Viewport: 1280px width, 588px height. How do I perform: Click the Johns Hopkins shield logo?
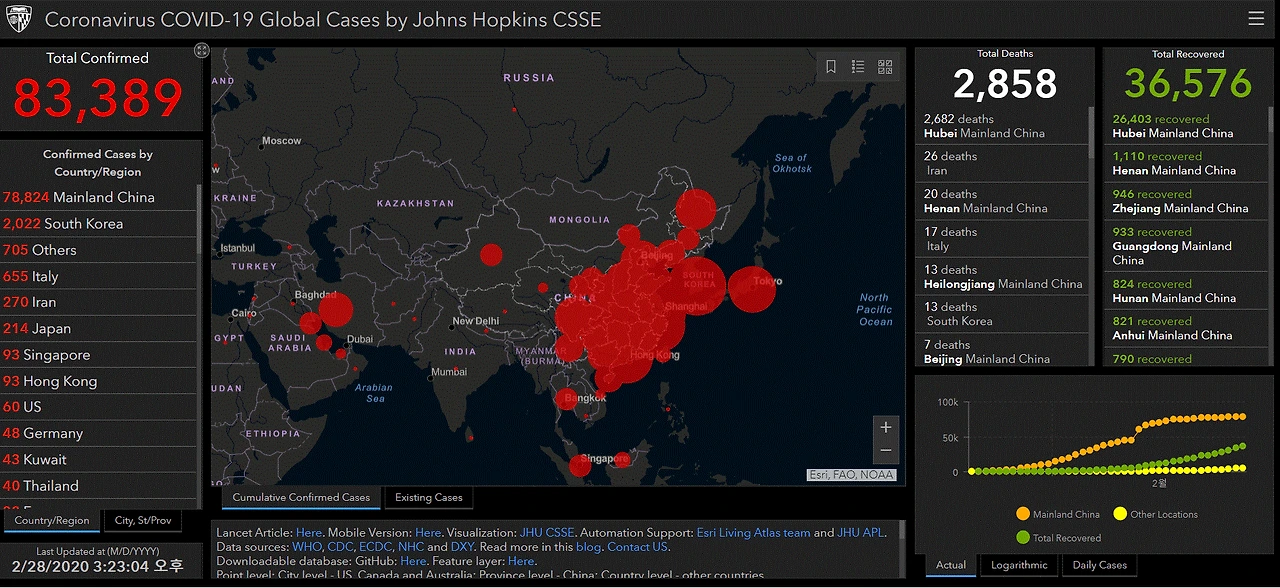[x=20, y=19]
